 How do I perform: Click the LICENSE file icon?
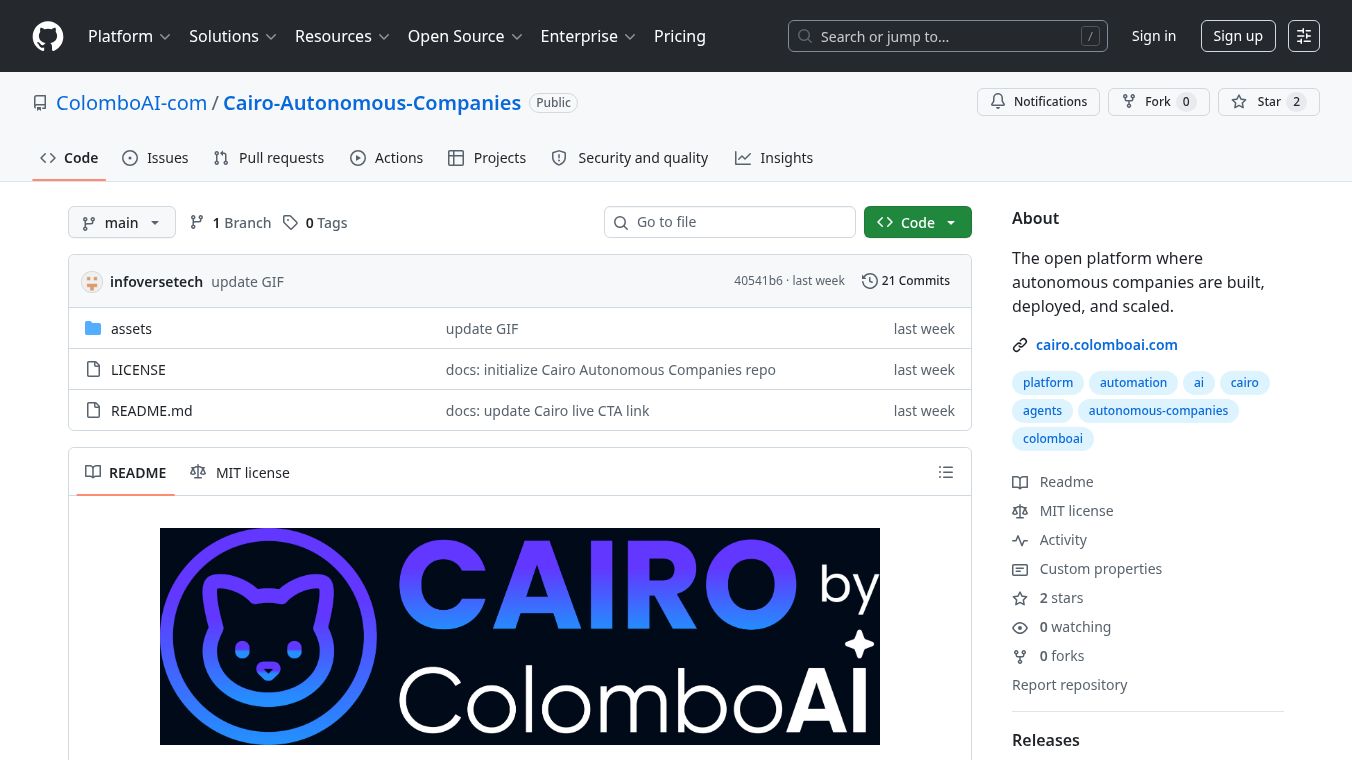[93, 370]
